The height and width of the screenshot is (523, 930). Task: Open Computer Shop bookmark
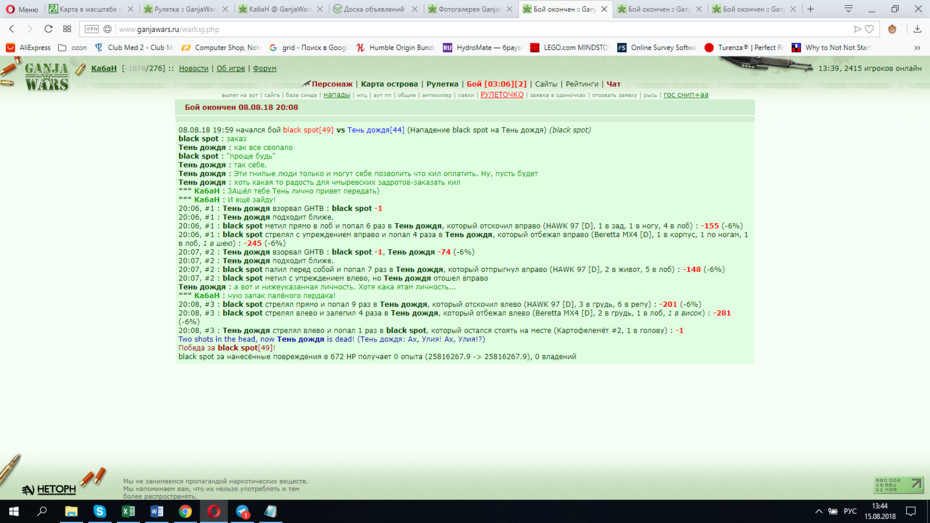[221, 47]
